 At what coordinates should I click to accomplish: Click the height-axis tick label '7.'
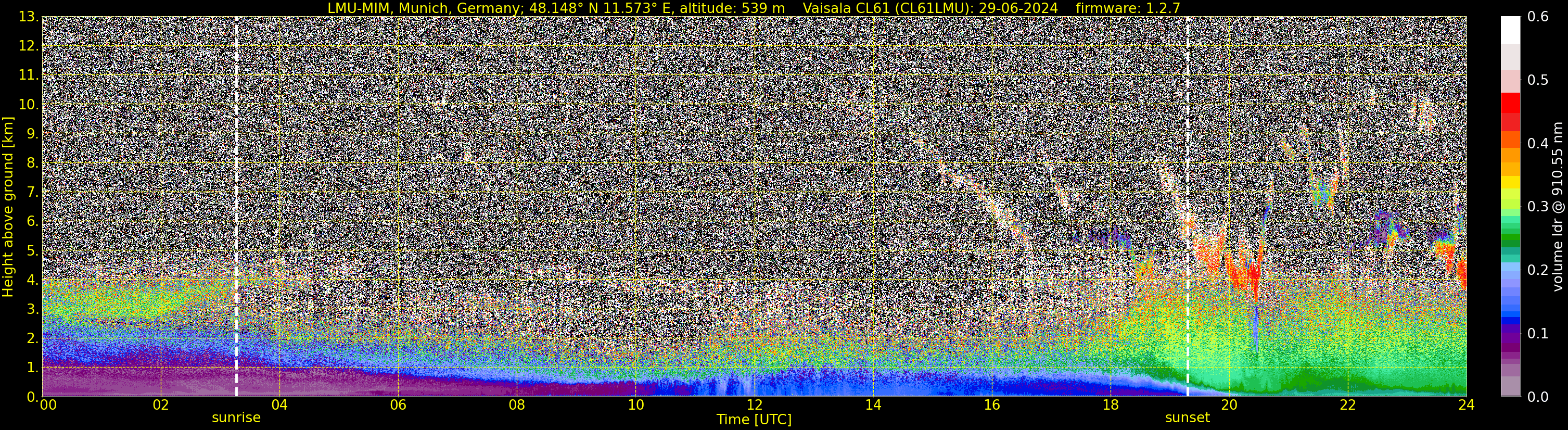(x=33, y=193)
